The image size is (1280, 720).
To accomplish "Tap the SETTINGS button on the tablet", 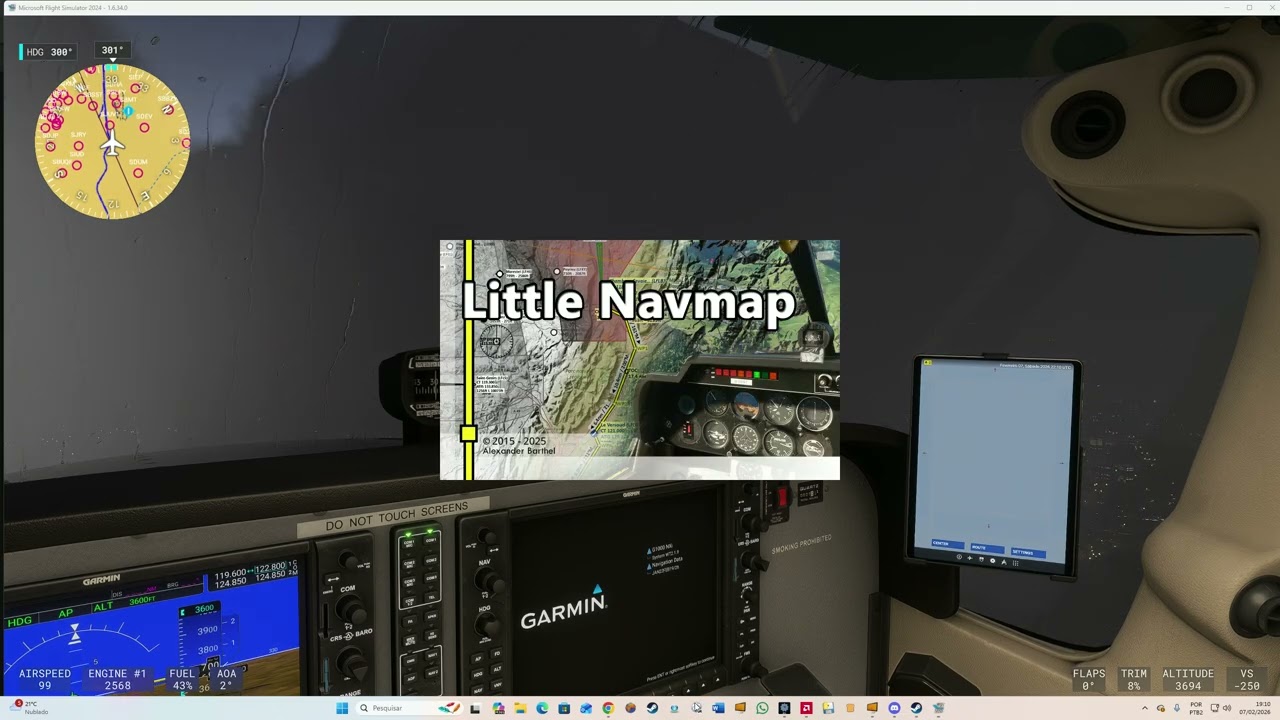I will coord(1027,552).
